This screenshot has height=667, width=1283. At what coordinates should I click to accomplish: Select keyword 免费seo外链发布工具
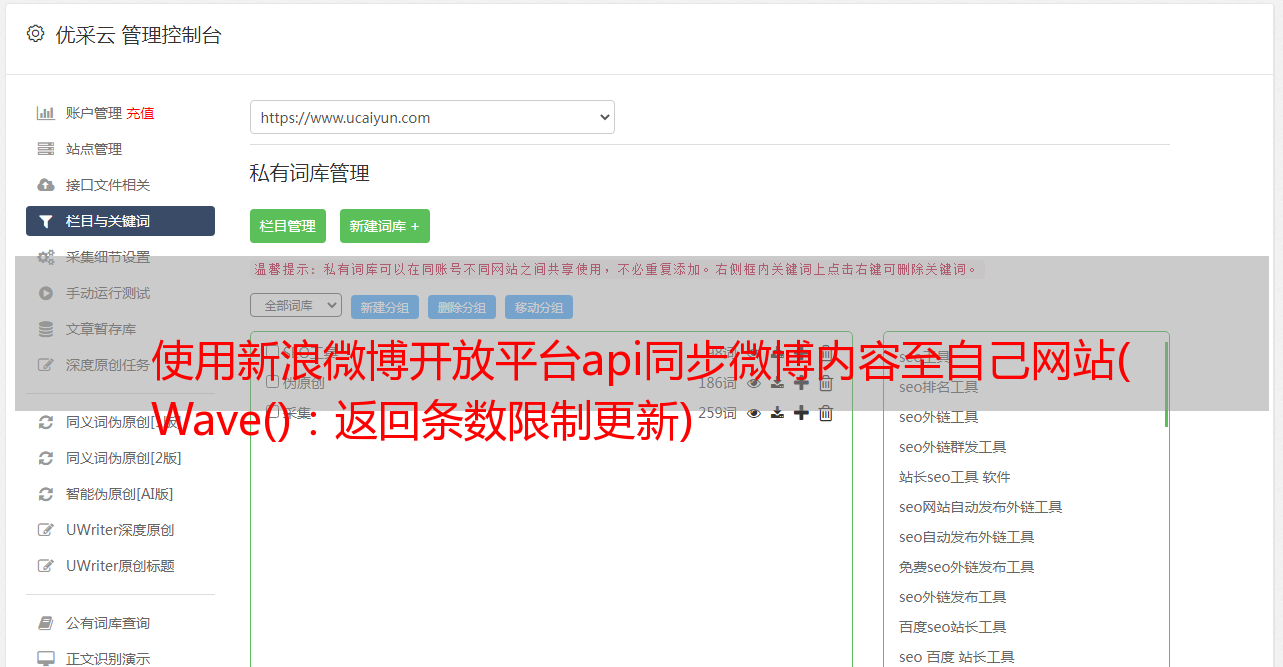coord(967,567)
